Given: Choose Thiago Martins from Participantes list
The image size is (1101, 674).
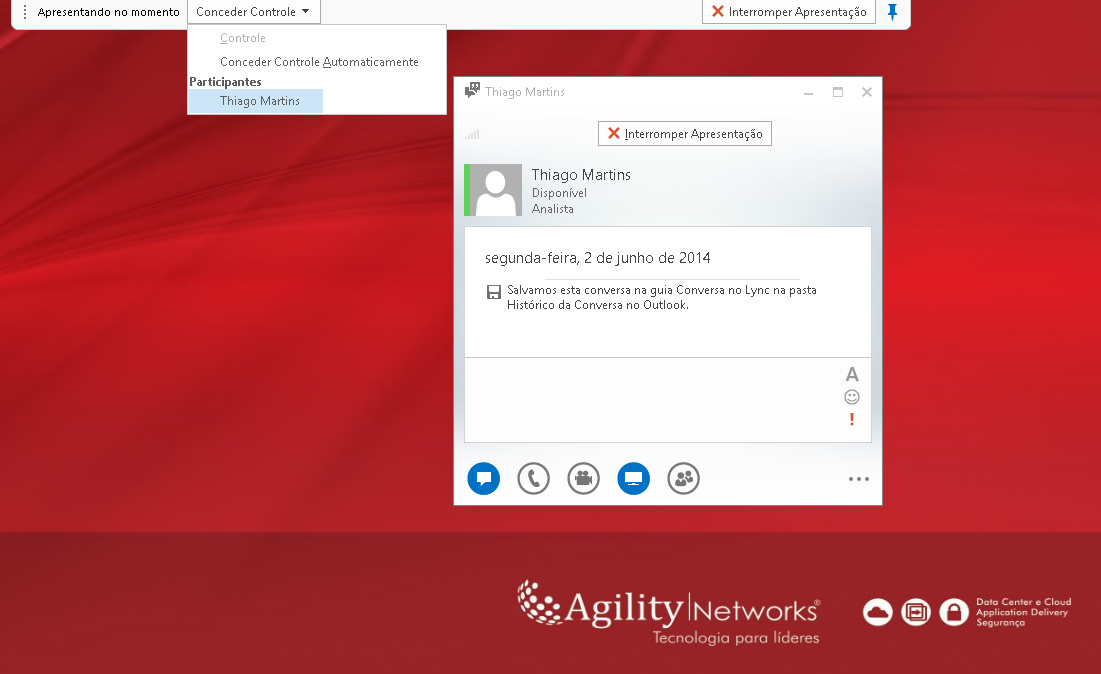Looking at the screenshot, I should pyautogui.click(x=259, y=101).
